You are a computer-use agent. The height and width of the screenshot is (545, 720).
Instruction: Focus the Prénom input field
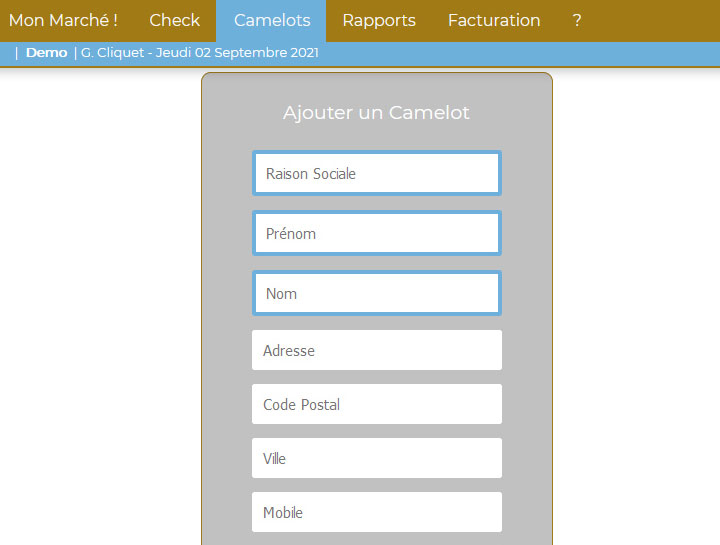point(377,233)
